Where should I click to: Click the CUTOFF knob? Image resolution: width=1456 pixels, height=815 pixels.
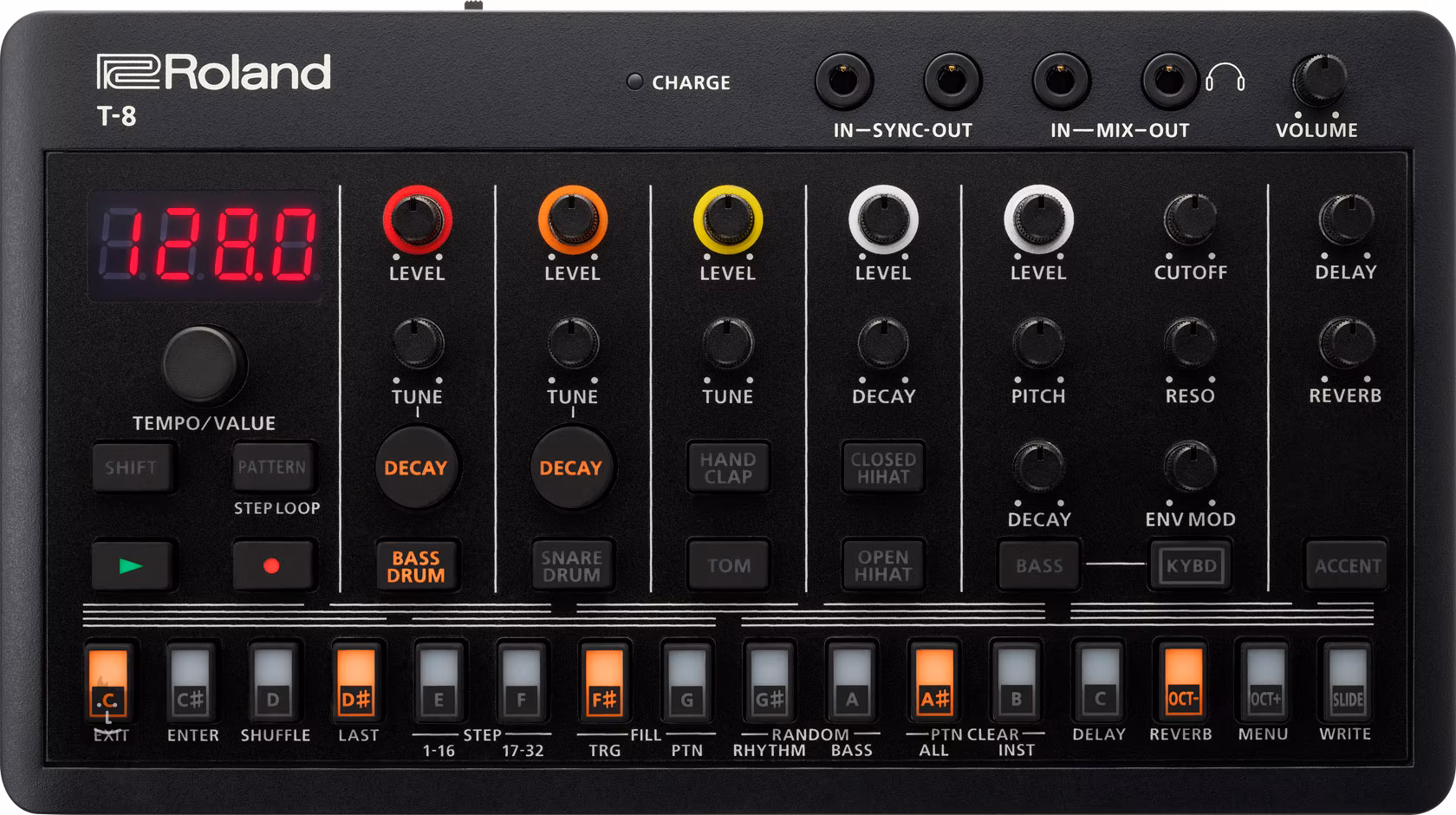click(x=1190, y=219)
